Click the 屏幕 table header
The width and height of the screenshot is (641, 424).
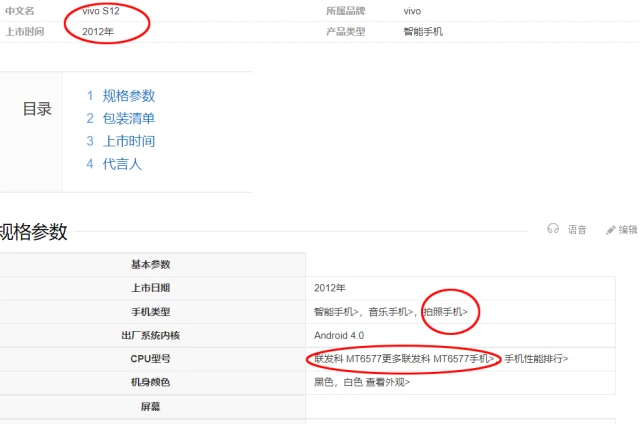pos(150,406)
